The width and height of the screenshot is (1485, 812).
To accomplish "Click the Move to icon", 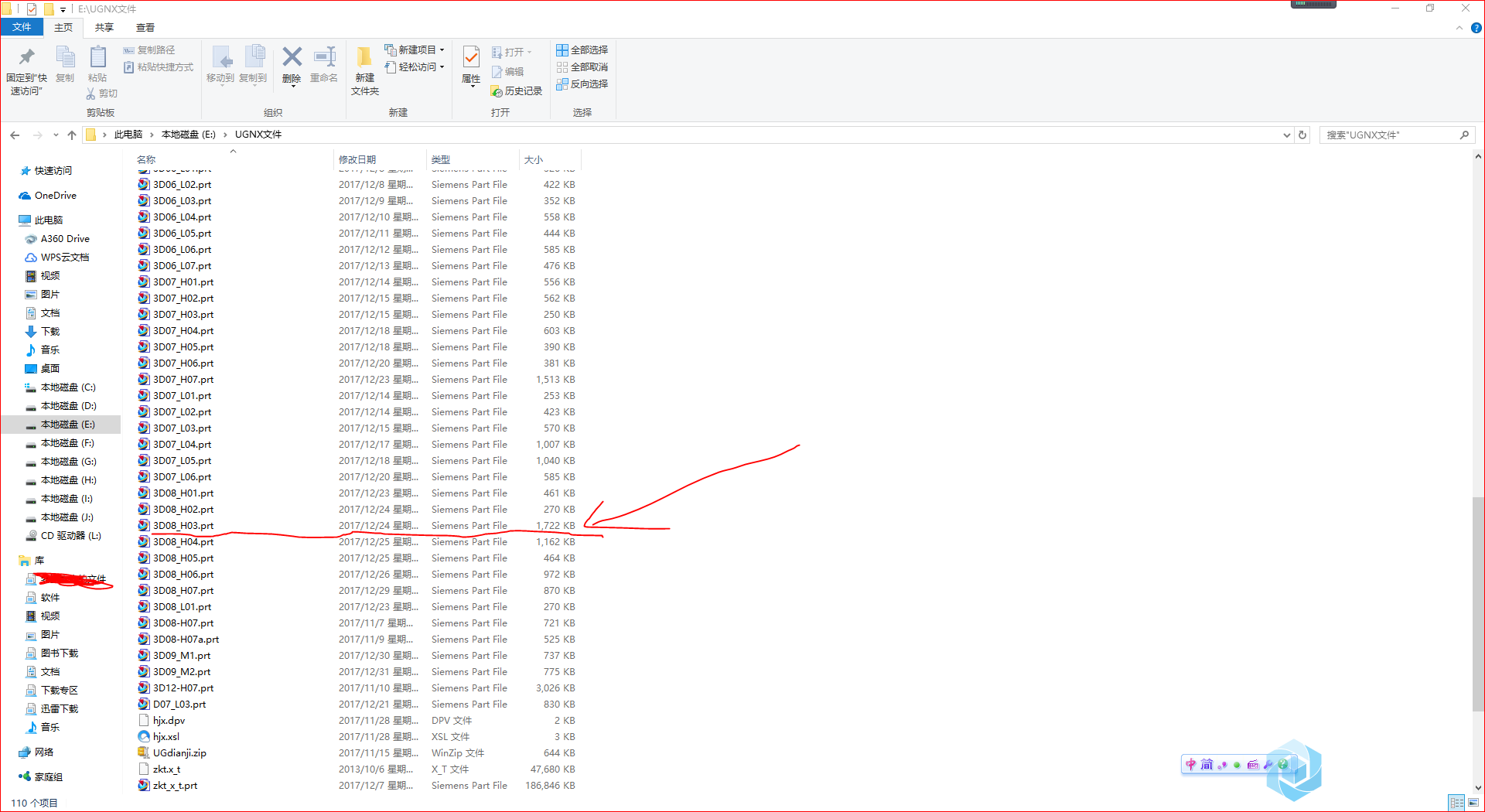I will click(x=221, y=58).
